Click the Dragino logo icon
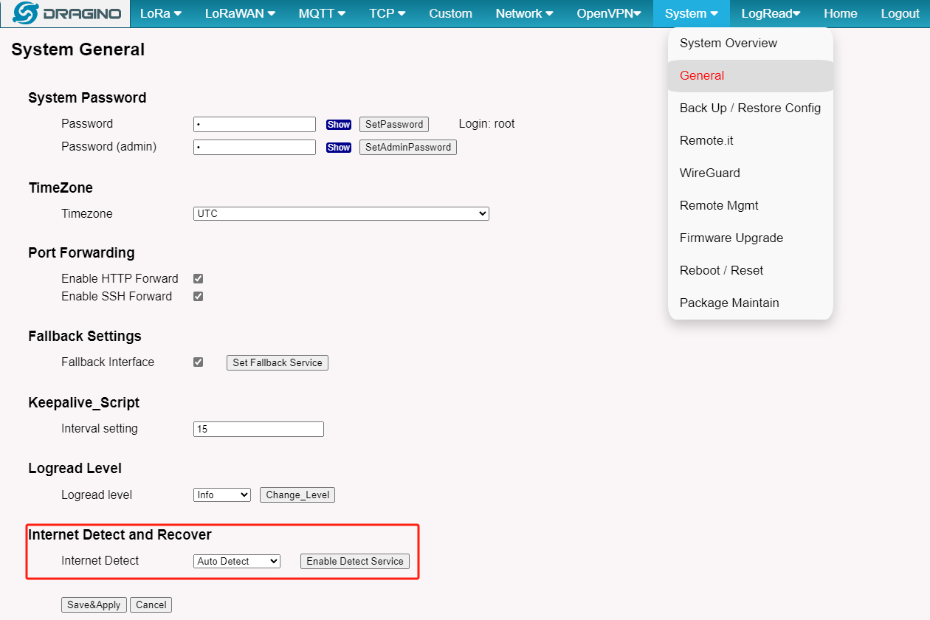930x620 pixels. coord(26,13)
